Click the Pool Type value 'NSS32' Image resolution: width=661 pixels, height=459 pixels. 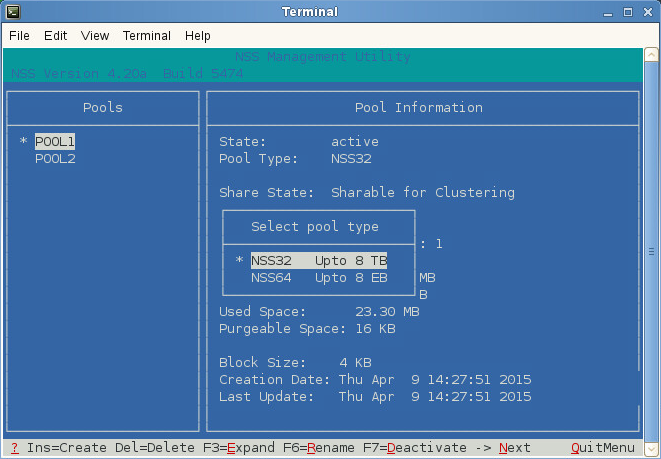[x=351, y=159]
